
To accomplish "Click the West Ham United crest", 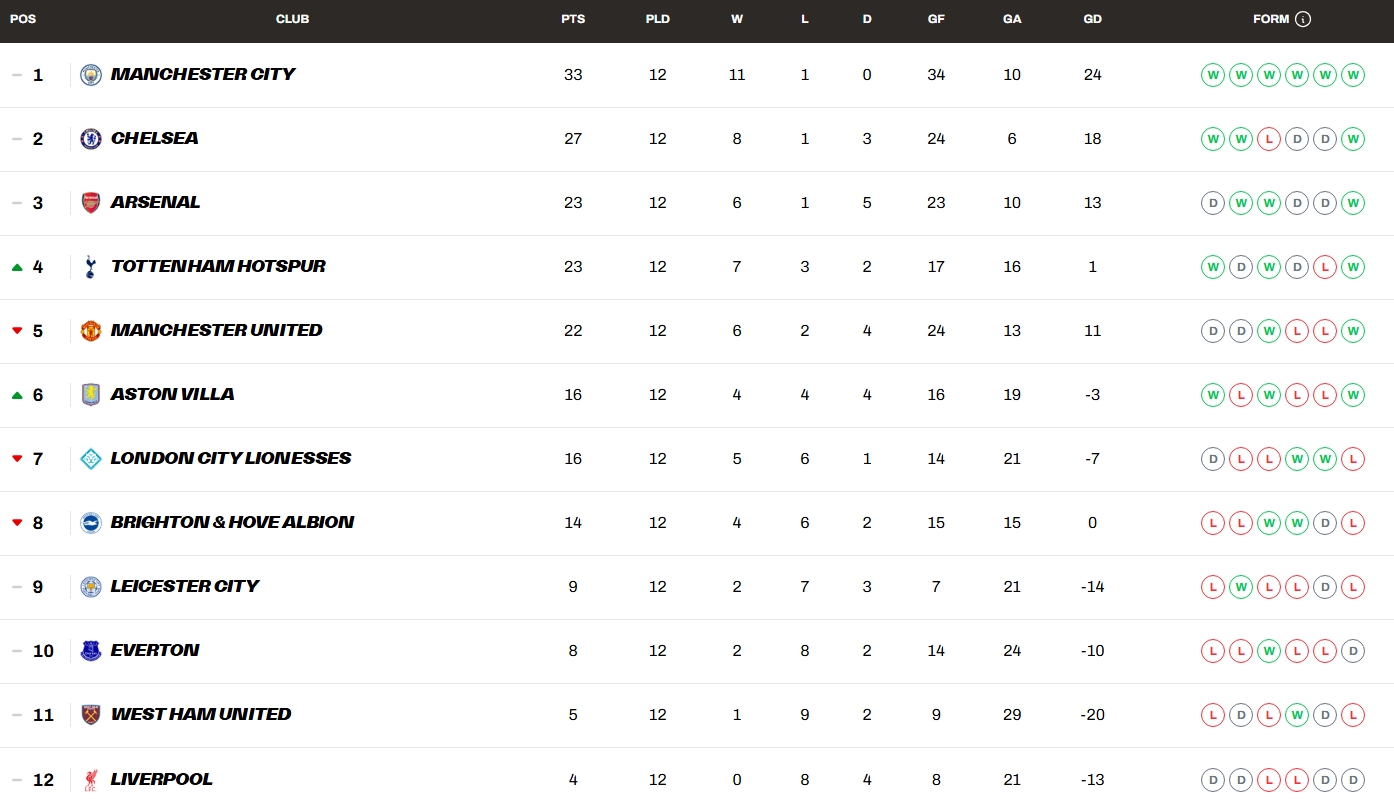I will point(91,715).
